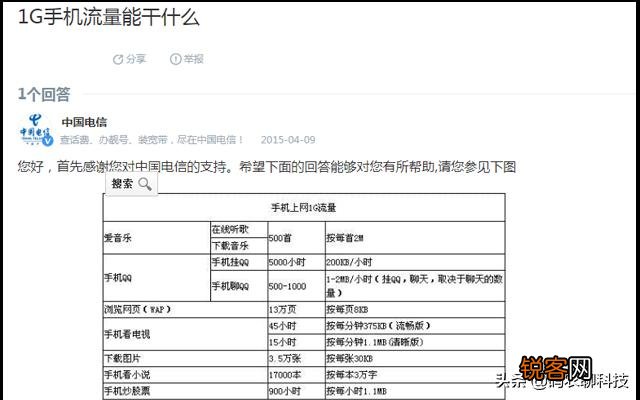640x400 pixels.
Task: Select the 手机挂QQ cell
Action: click(x=239, y=262)
